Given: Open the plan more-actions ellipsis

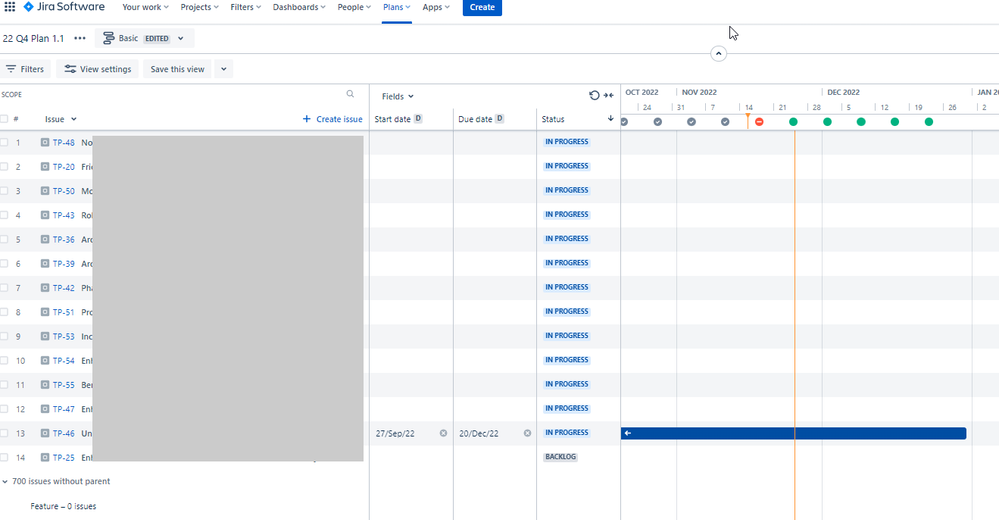Looking at the screenshot, I should coord(80,38).
